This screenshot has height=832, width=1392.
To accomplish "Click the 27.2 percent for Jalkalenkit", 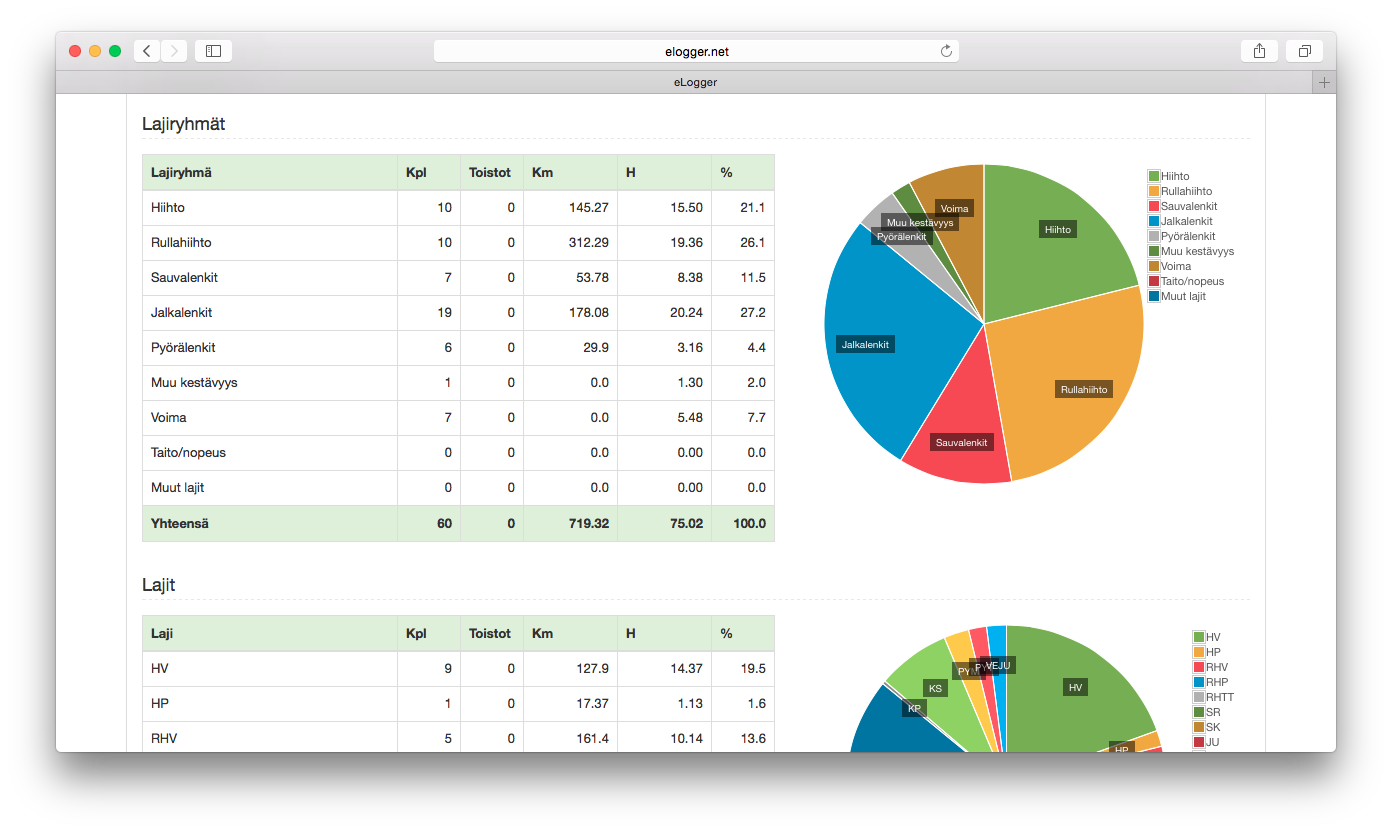I will (756, 313).
